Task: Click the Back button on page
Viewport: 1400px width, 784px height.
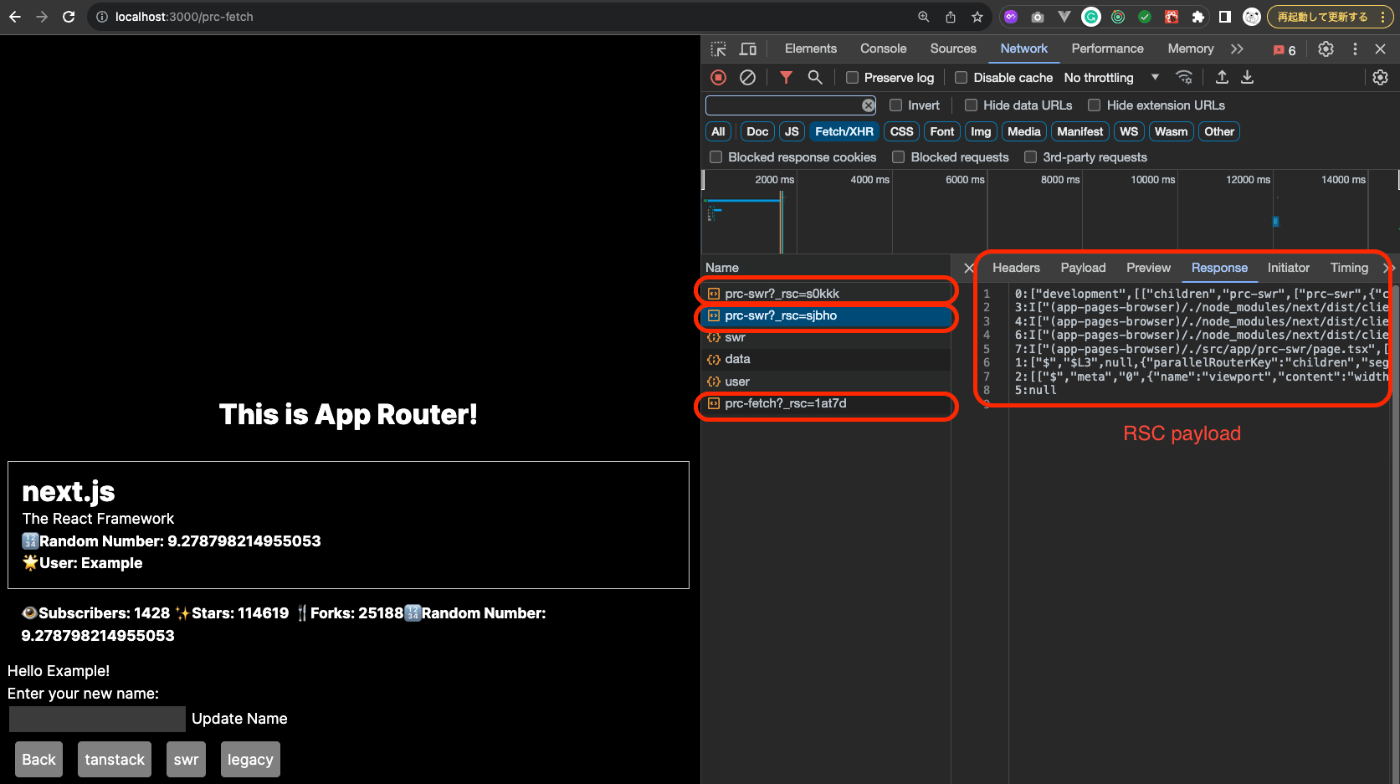Action: click(39, 760)
